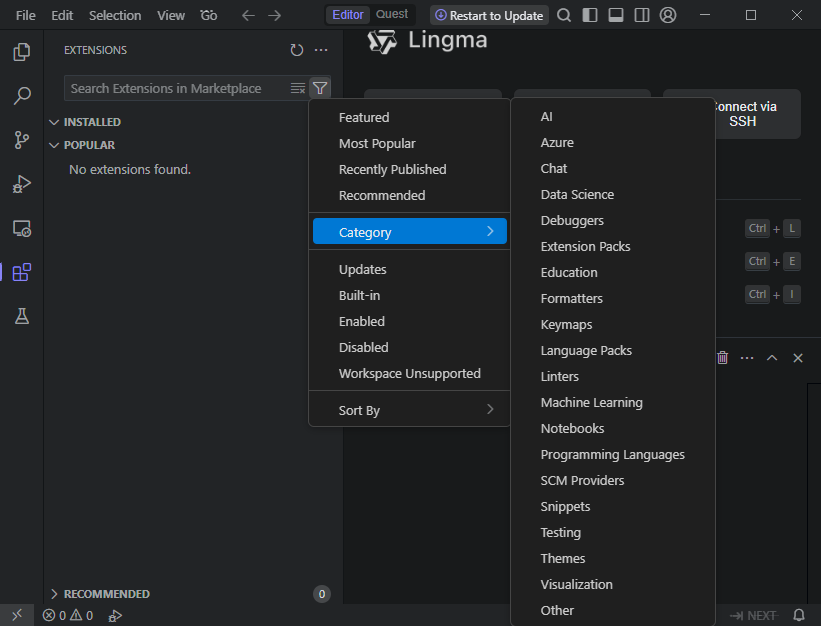This screenshot has width=821, height=626.
Task: Open the Selection menu
Action: coord(115,15)
